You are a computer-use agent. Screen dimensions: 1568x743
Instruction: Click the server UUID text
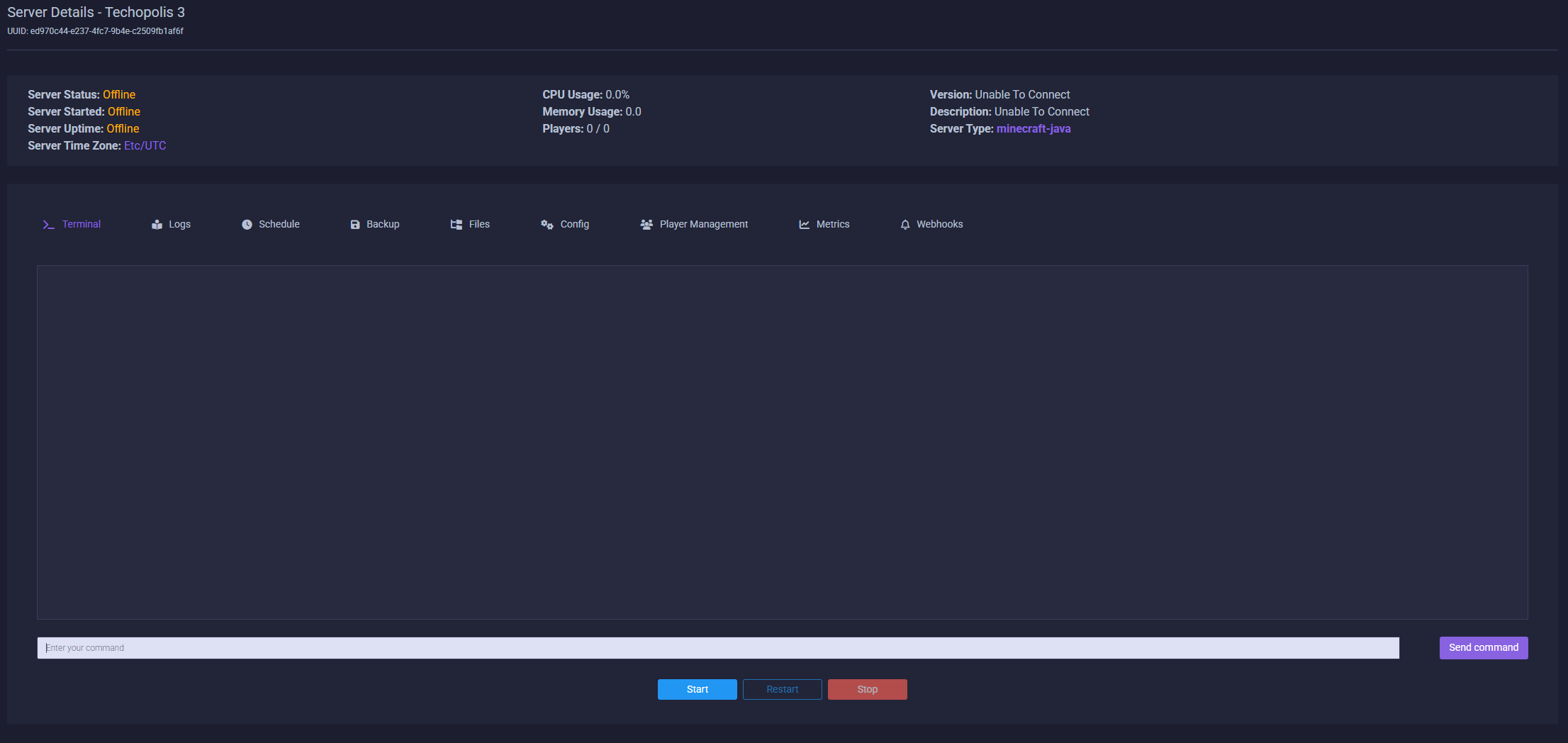coord(95,31)
